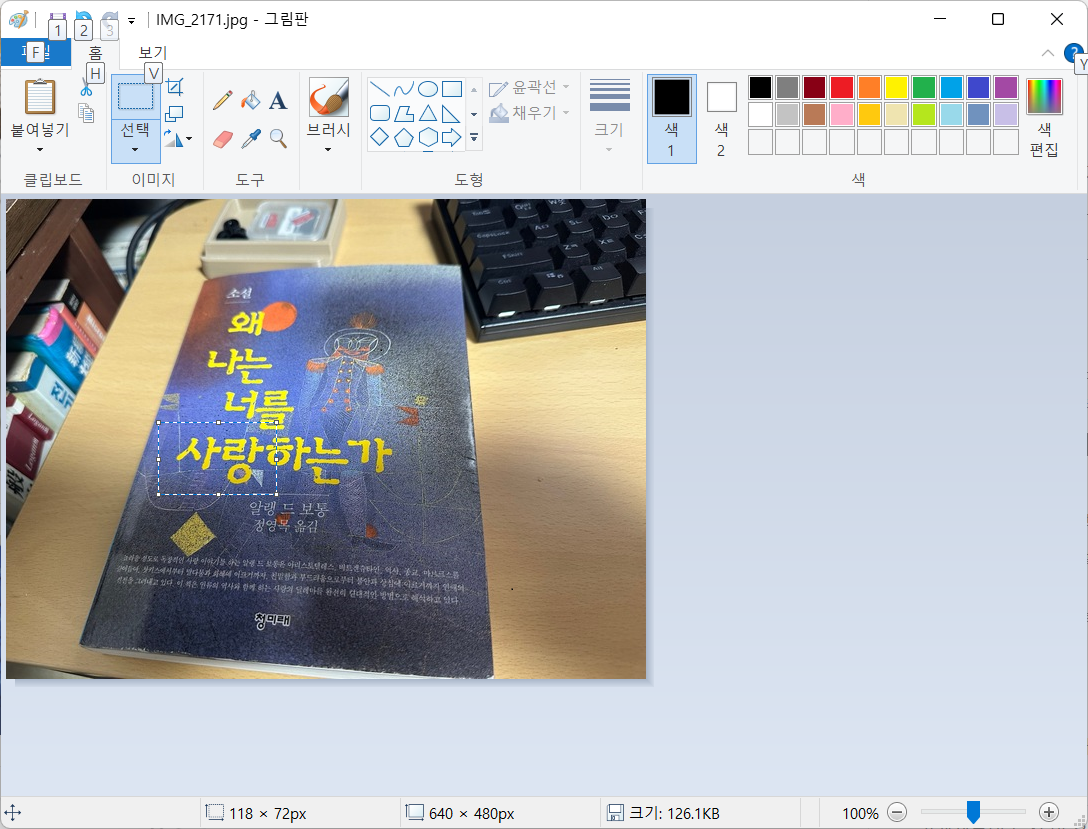The width and height of the screenshot is (1088, 829).
Task: Choose the Pentagon shape
Action: tap(404, 137)
